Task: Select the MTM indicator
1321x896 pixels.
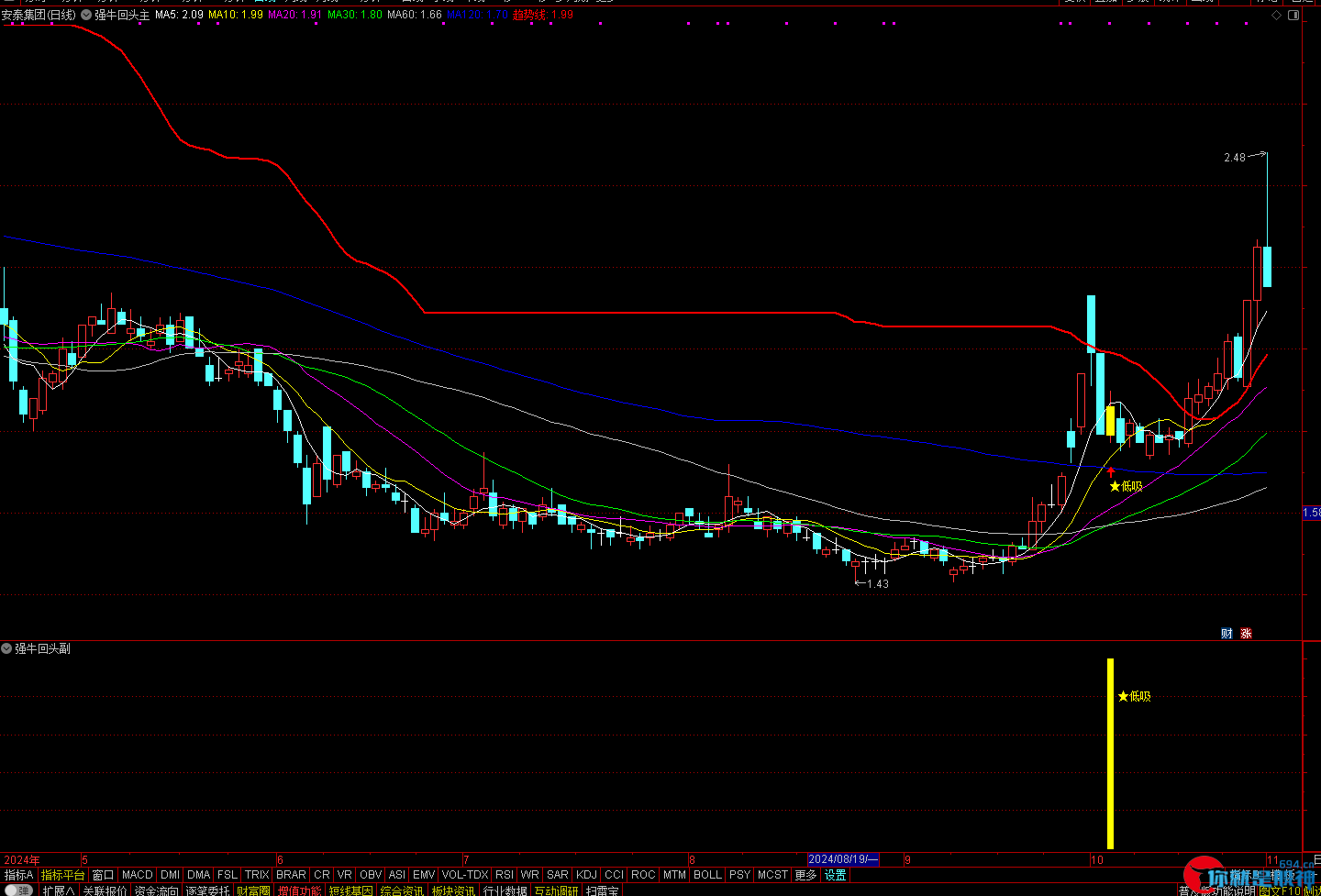Action: coord(674,875)
